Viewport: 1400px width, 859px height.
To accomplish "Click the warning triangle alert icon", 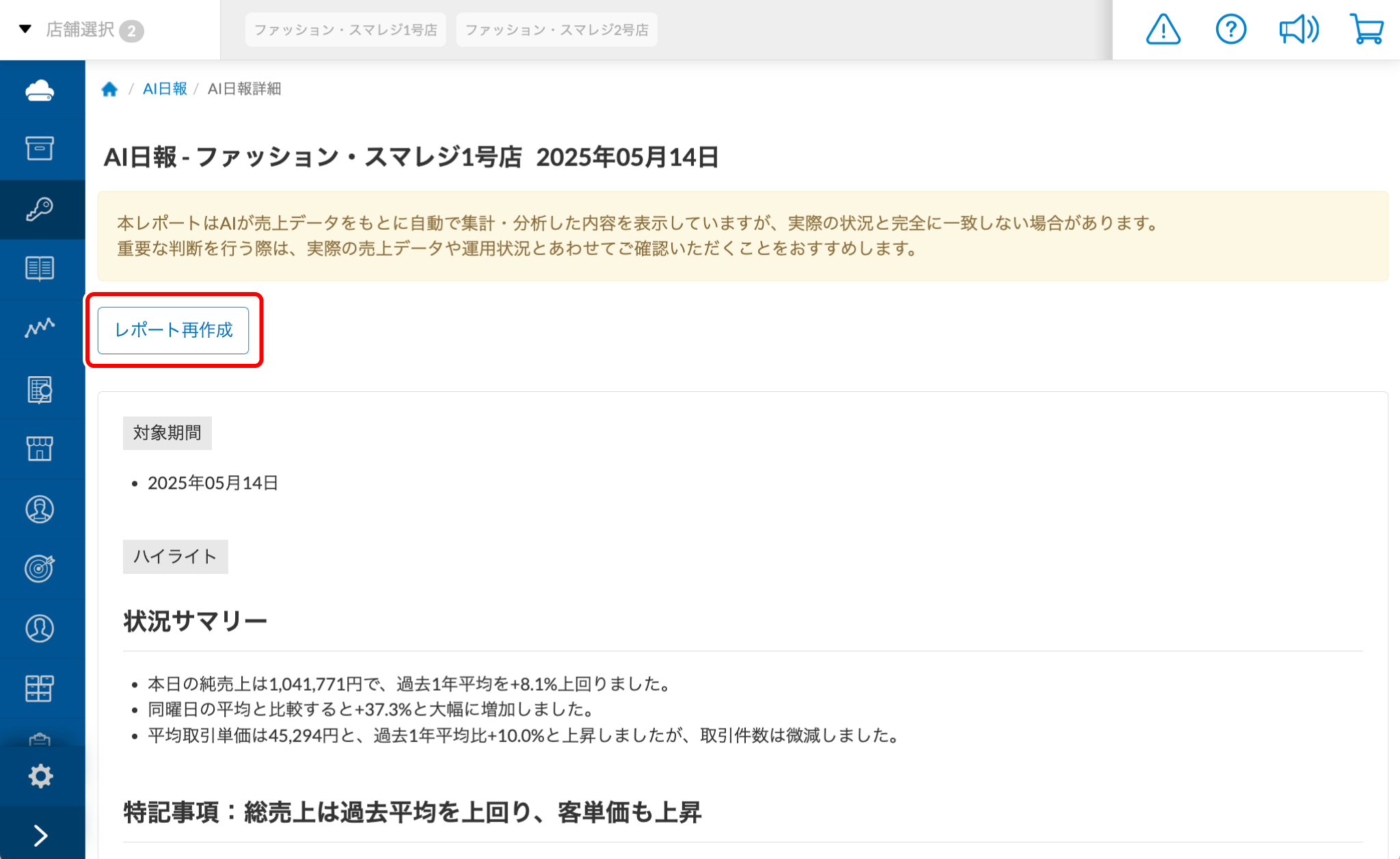I will click(x=1163, y=30).
